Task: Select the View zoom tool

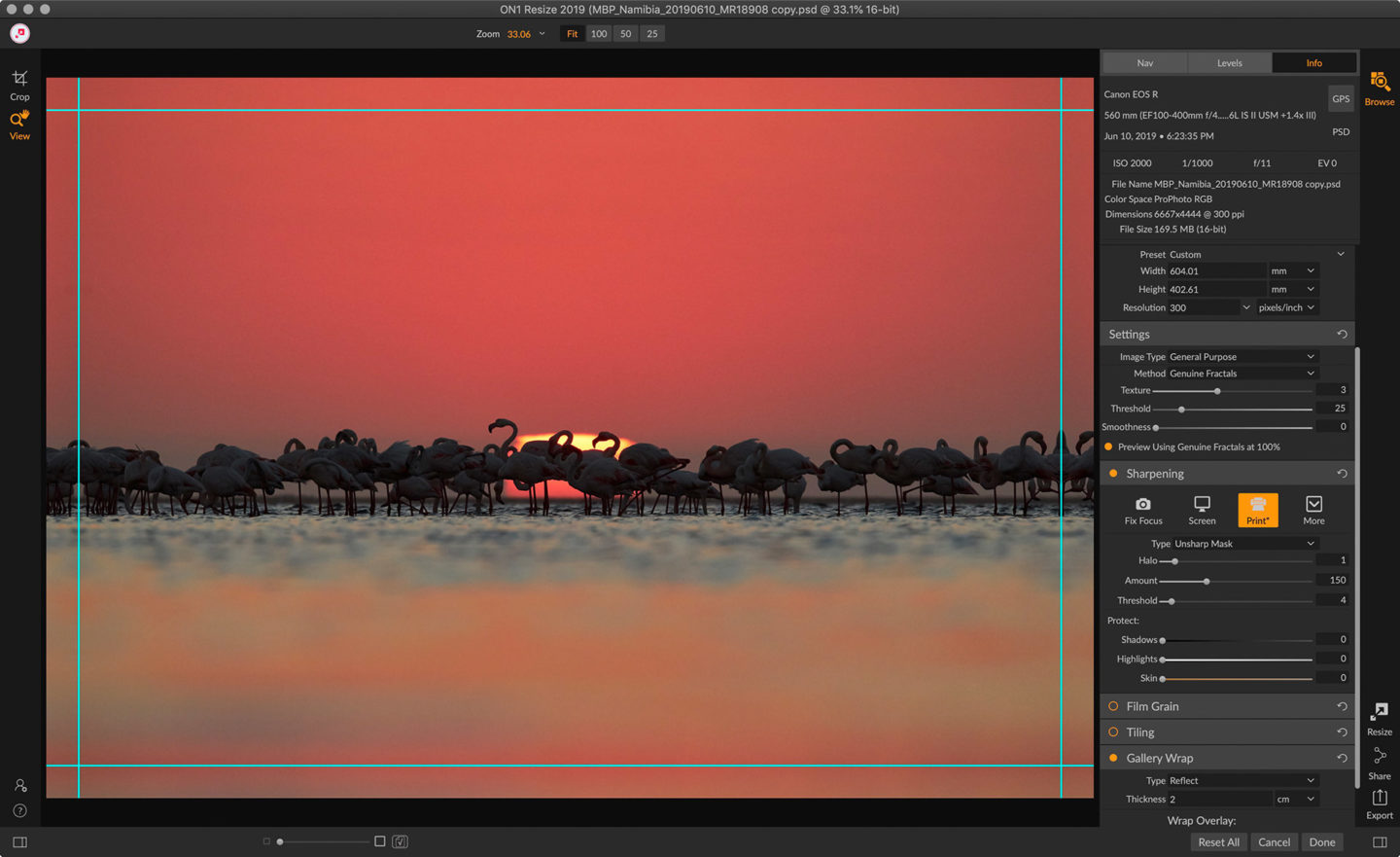Action: pyautogui.click(x=19, y=125)
